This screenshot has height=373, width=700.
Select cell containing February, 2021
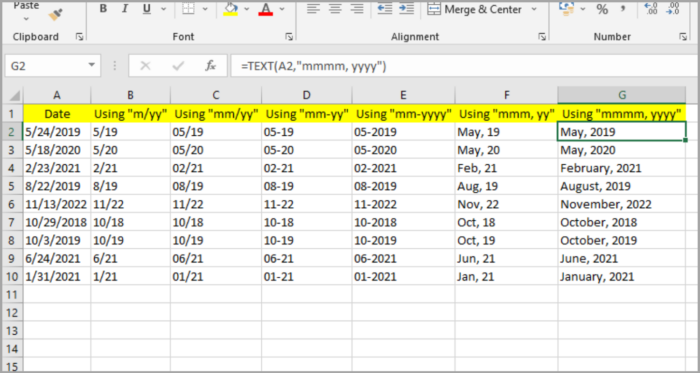click(622, 168)
